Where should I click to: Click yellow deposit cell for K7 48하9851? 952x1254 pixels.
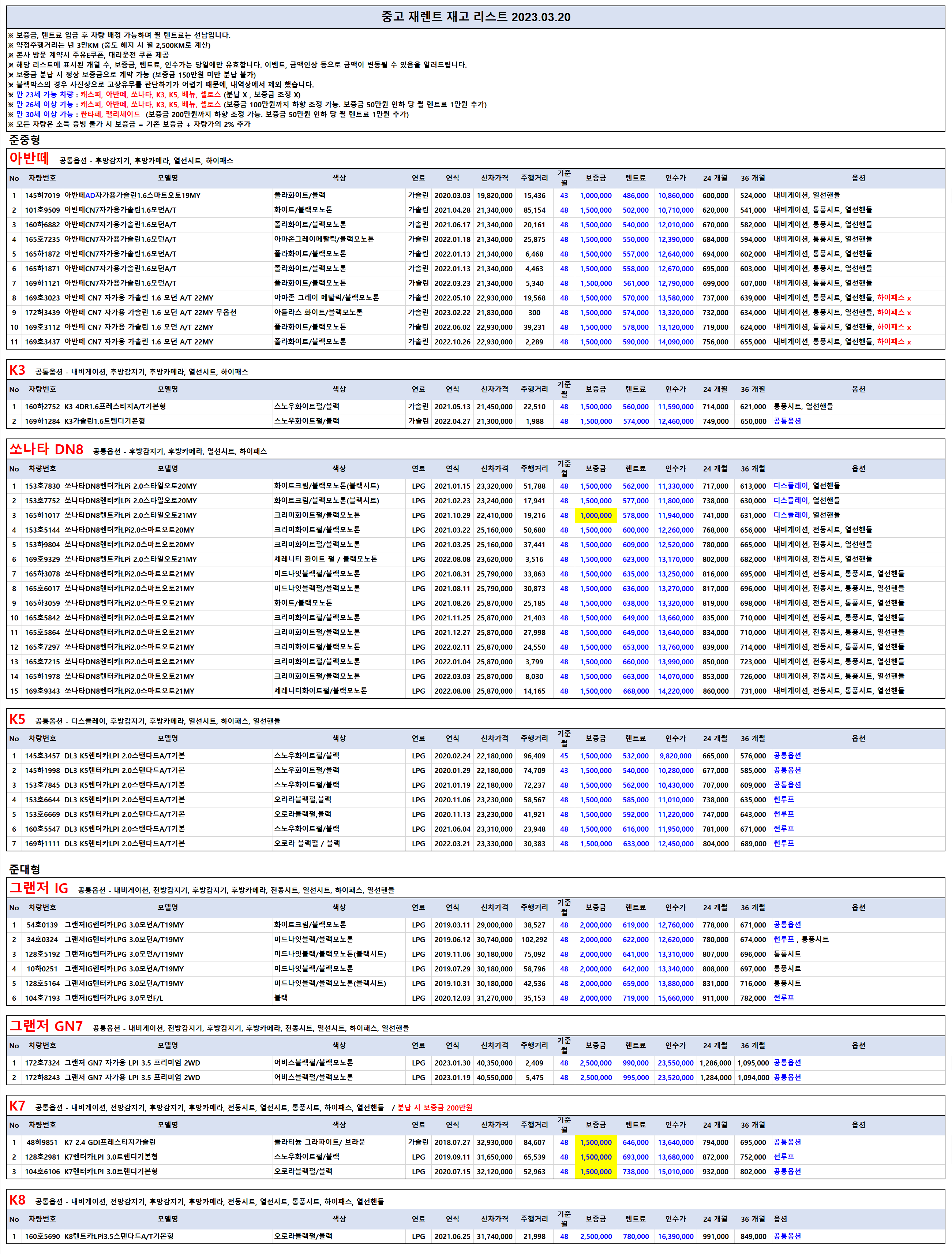[596, 1142]
